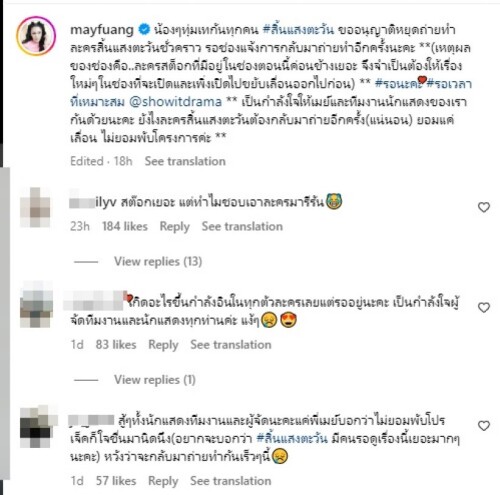See translation of the 184 likes comment

click(x=242, y=227)
